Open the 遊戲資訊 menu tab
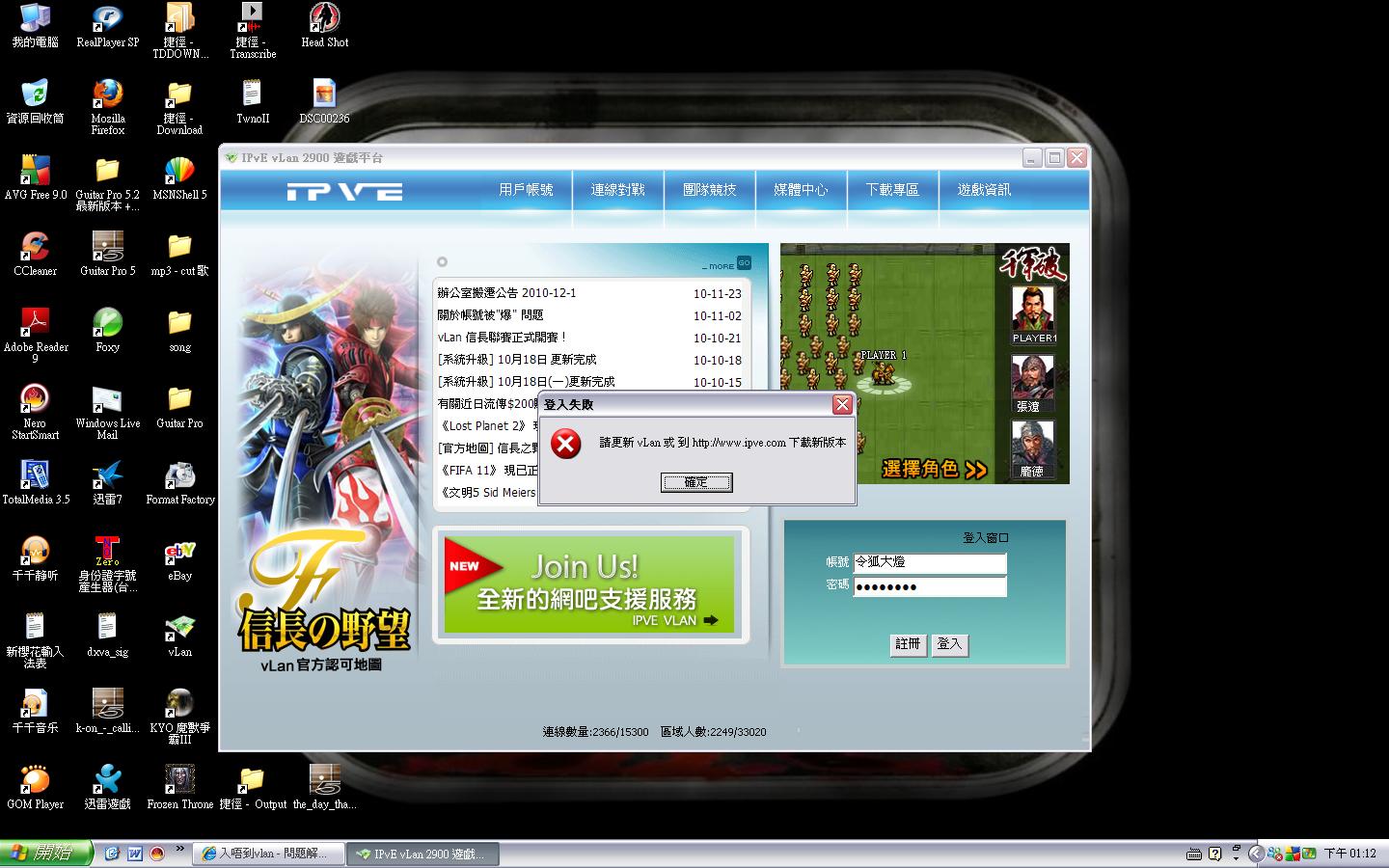This screenshot has height=868, width=1389. click(984, 190)
